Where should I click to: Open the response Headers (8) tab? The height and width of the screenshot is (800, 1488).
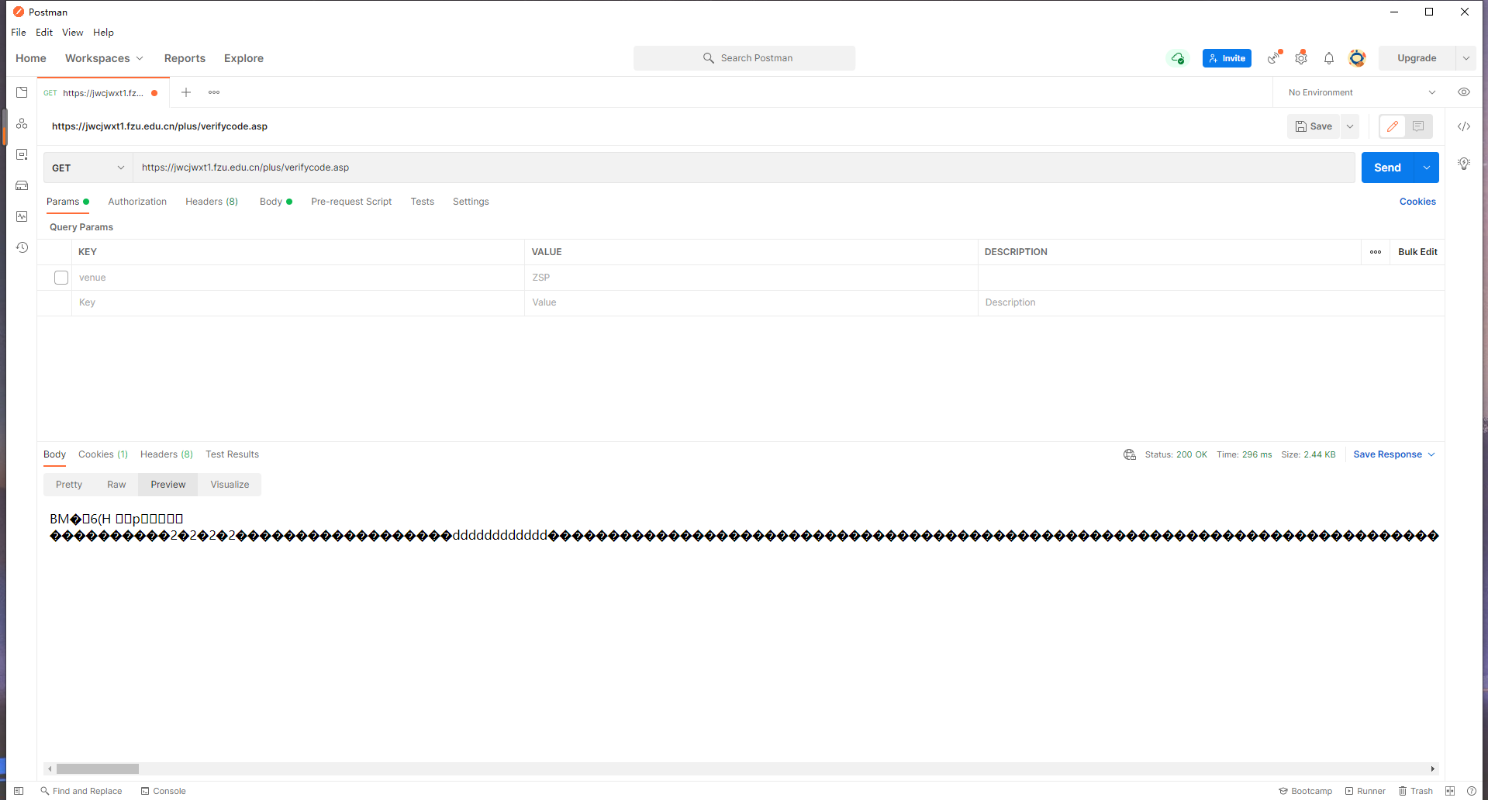167,454
